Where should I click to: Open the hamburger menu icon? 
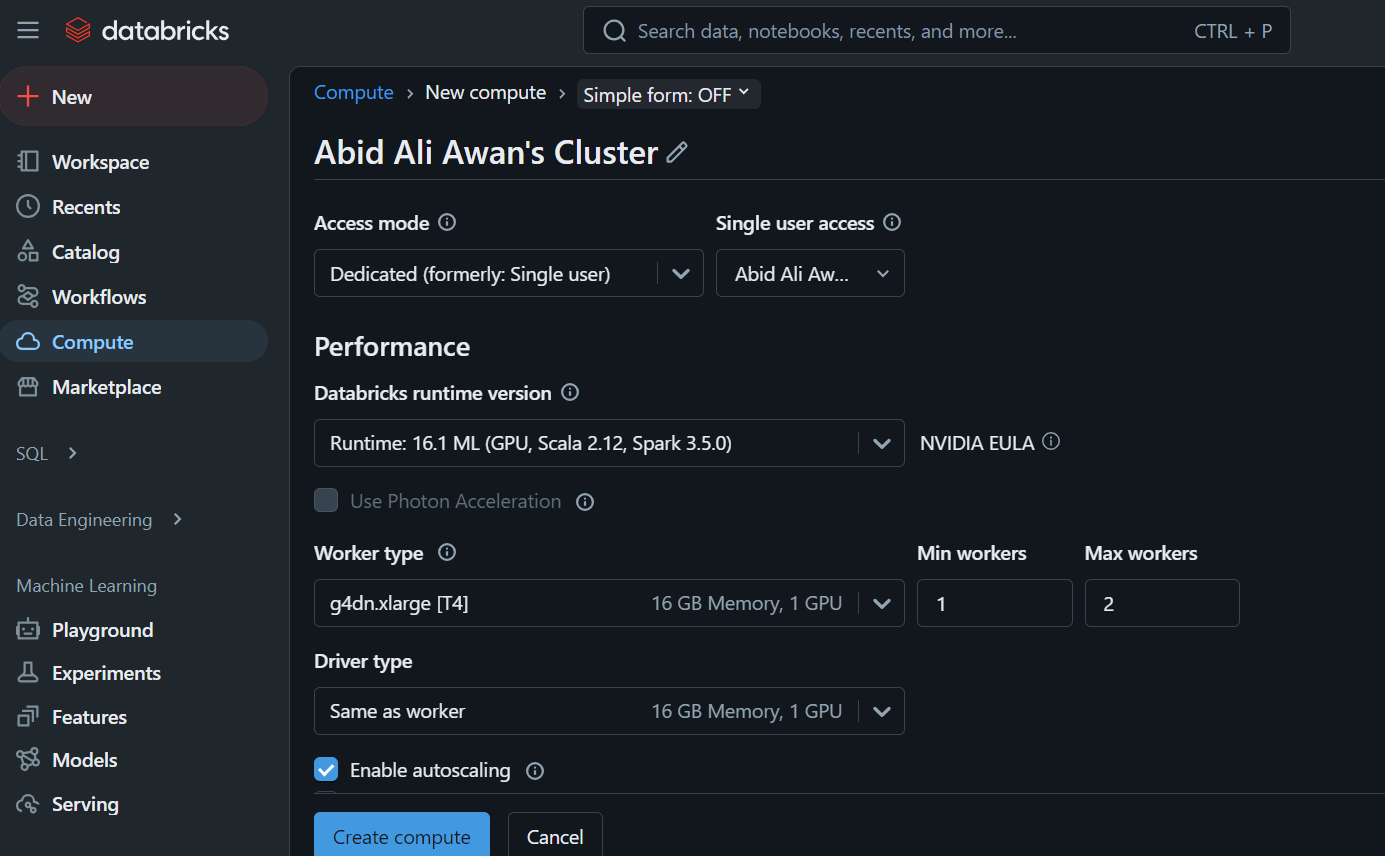[28, 31]
